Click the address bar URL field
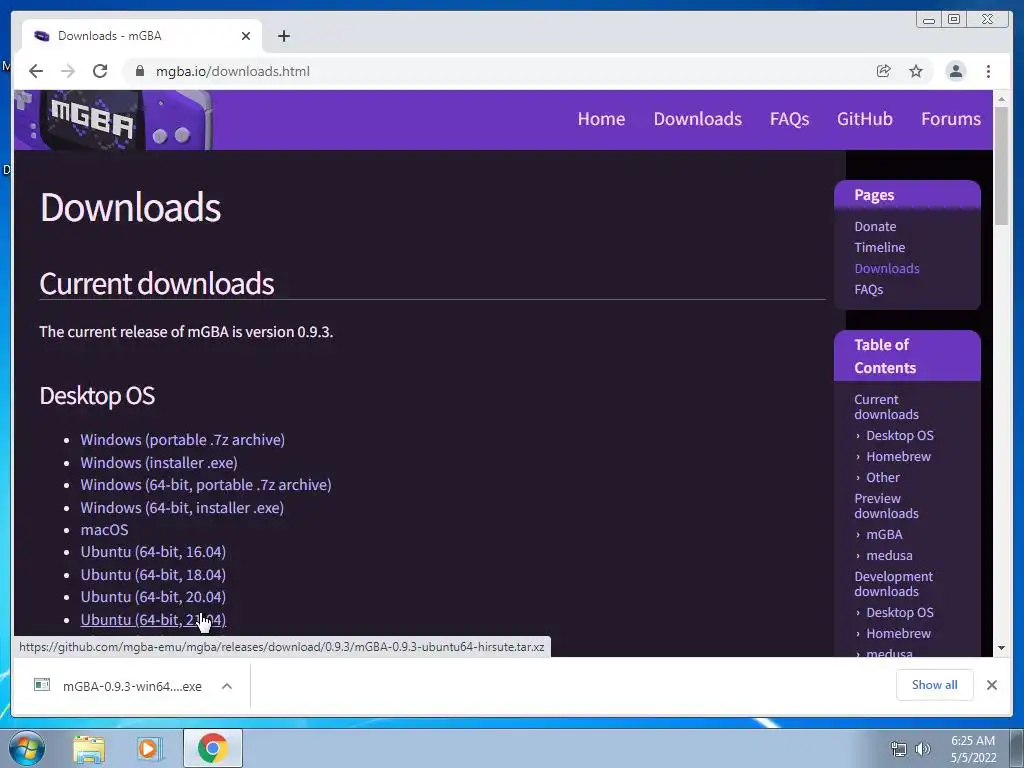The width and height of the screenshot is (1024, 768). [509, 71]
